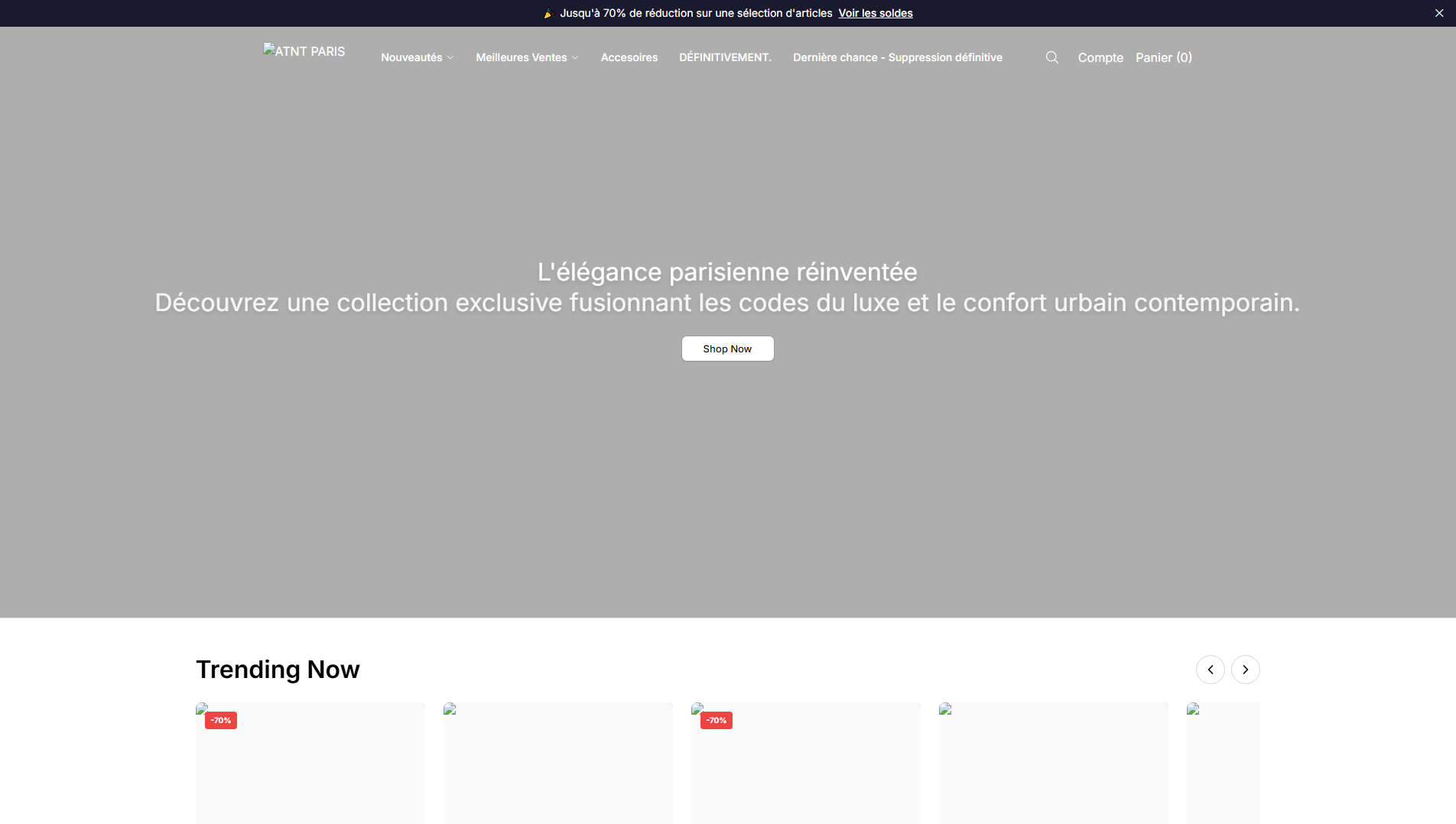Expand the Nouveautés dropdown menu

pos(418,57)
